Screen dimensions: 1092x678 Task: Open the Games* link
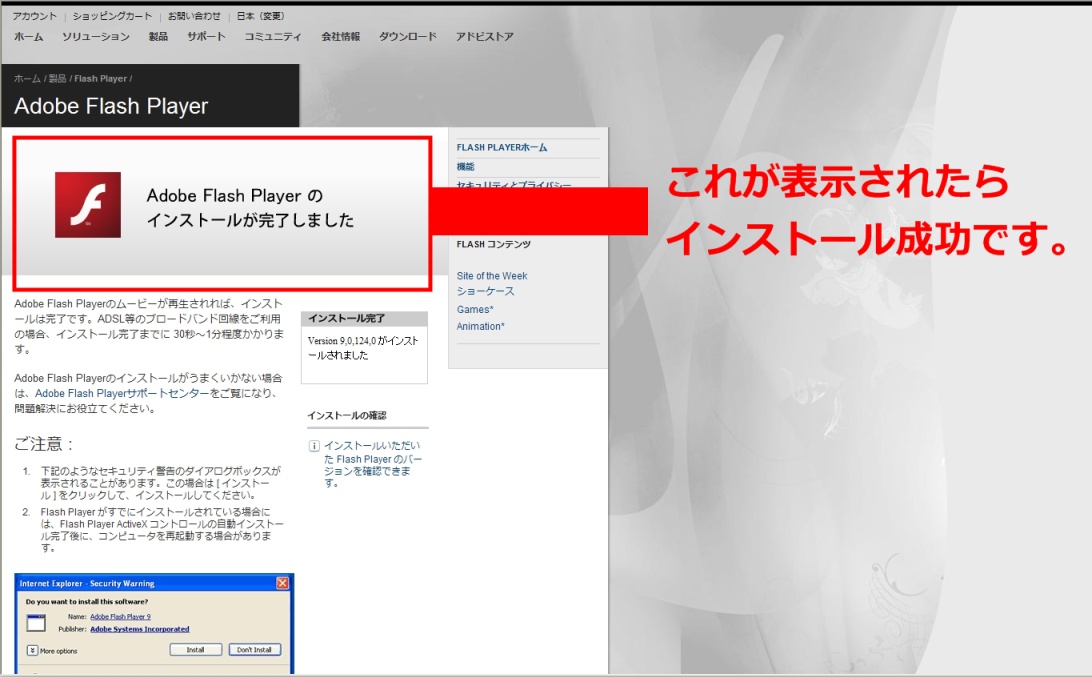tap(475, 310)
